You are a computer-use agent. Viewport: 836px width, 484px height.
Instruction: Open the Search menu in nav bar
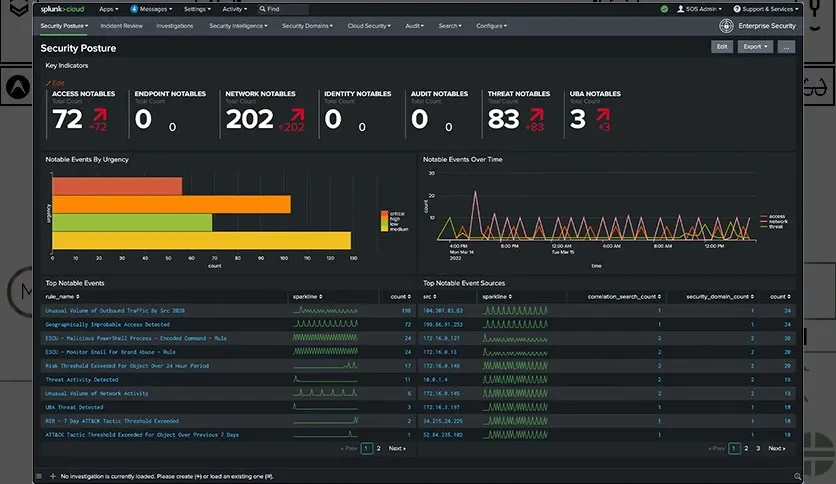coord(450,26)
